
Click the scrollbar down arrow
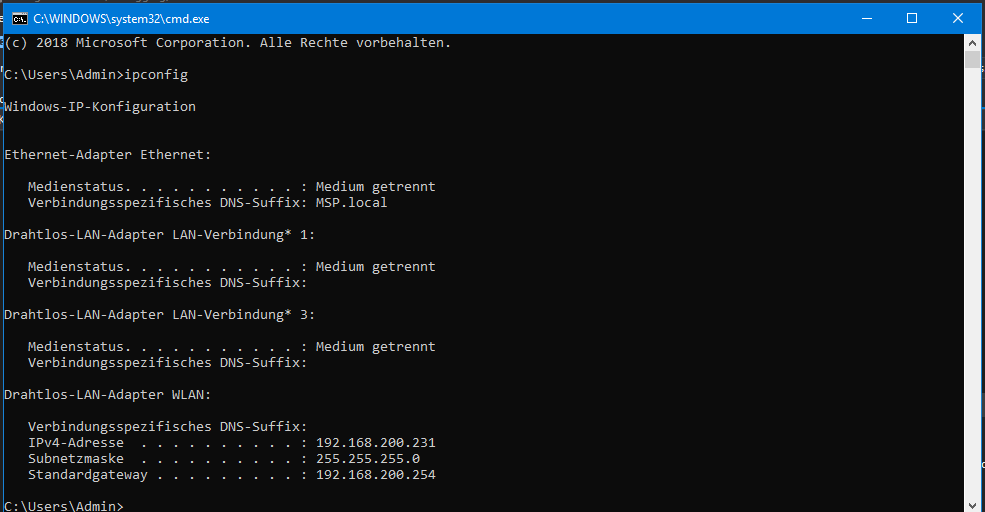[x=972, y=504]
